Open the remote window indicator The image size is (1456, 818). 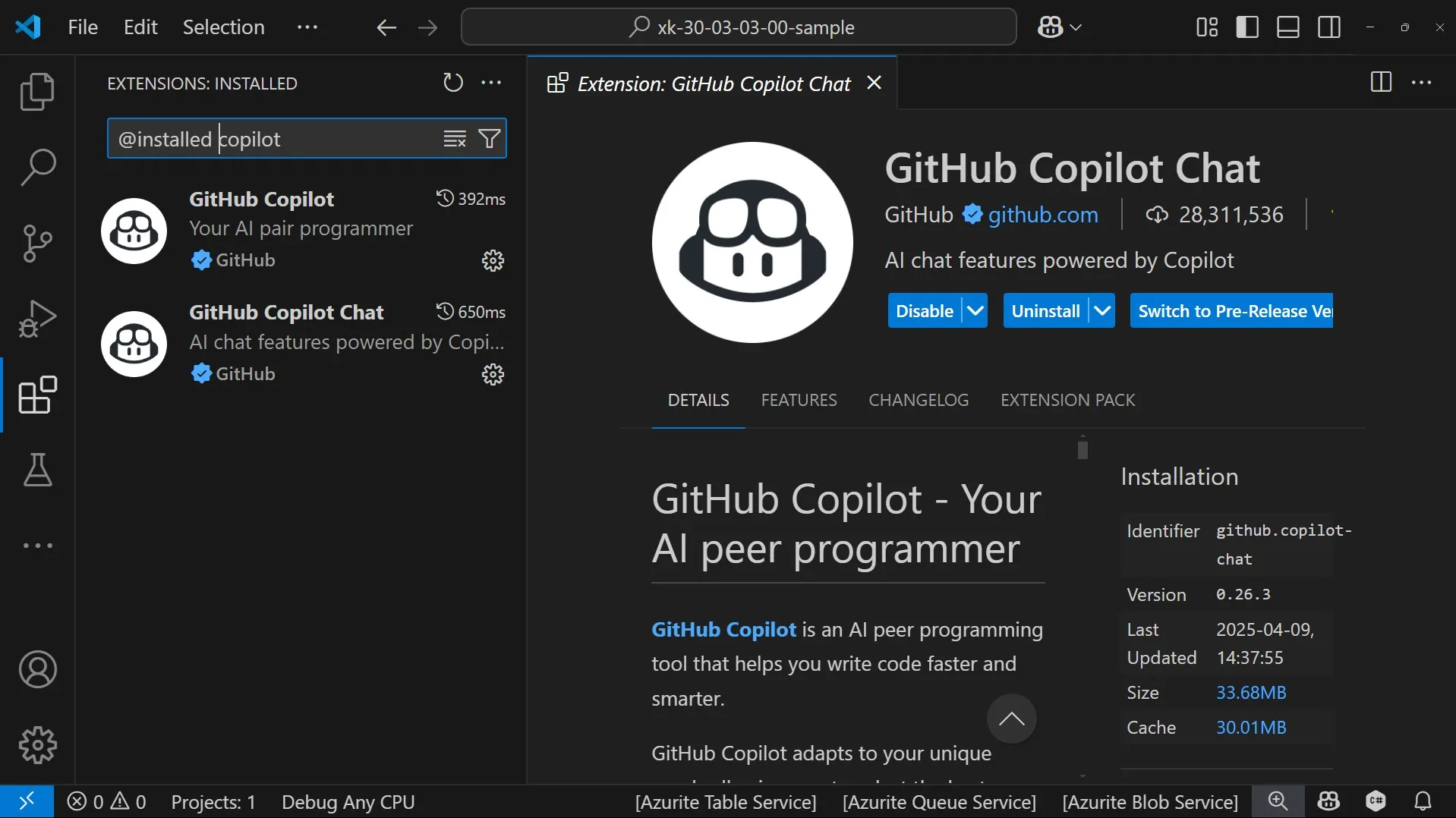27,801
